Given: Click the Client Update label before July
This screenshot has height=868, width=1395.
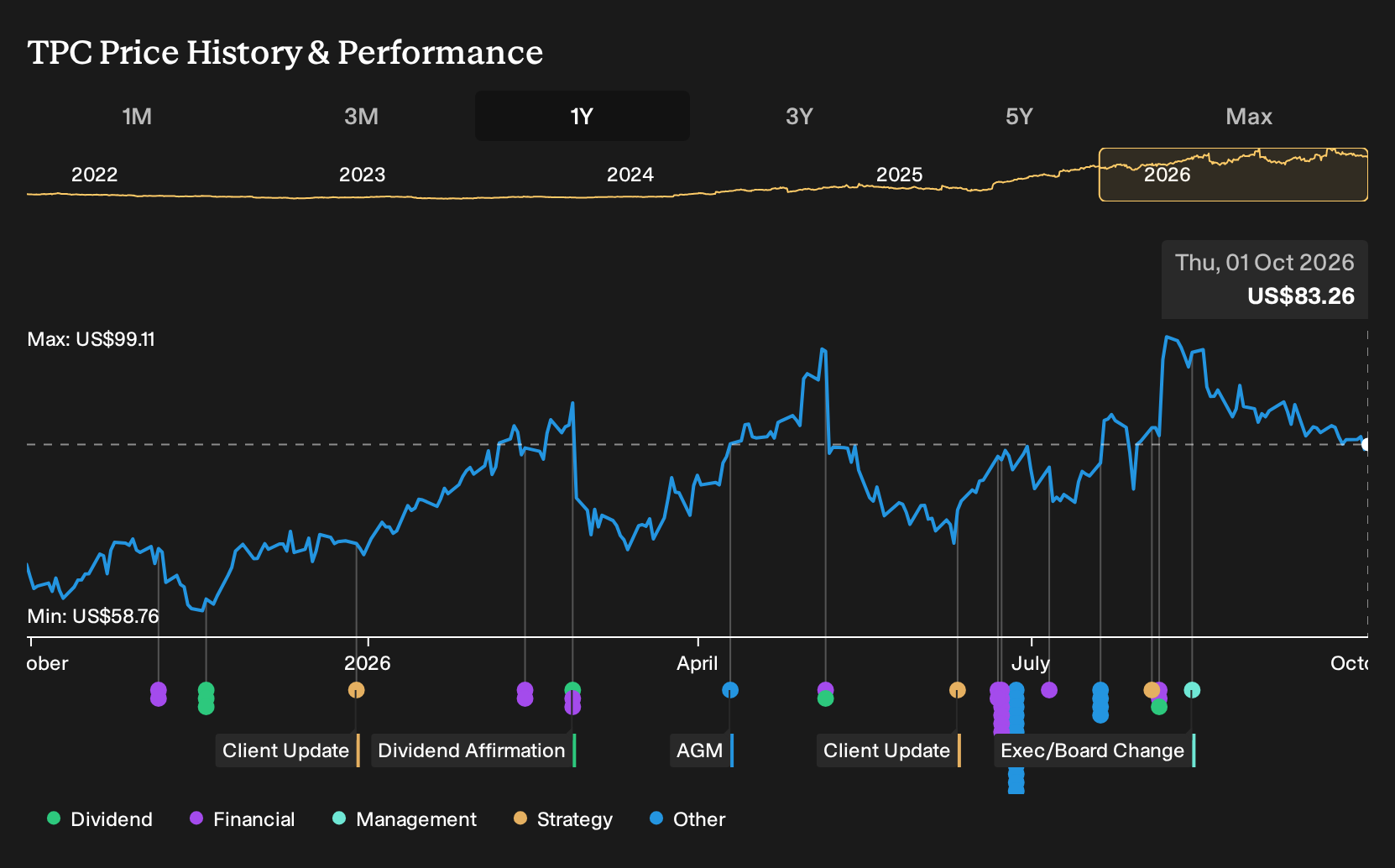Looking at the screenshot, I should pos(888,750).
